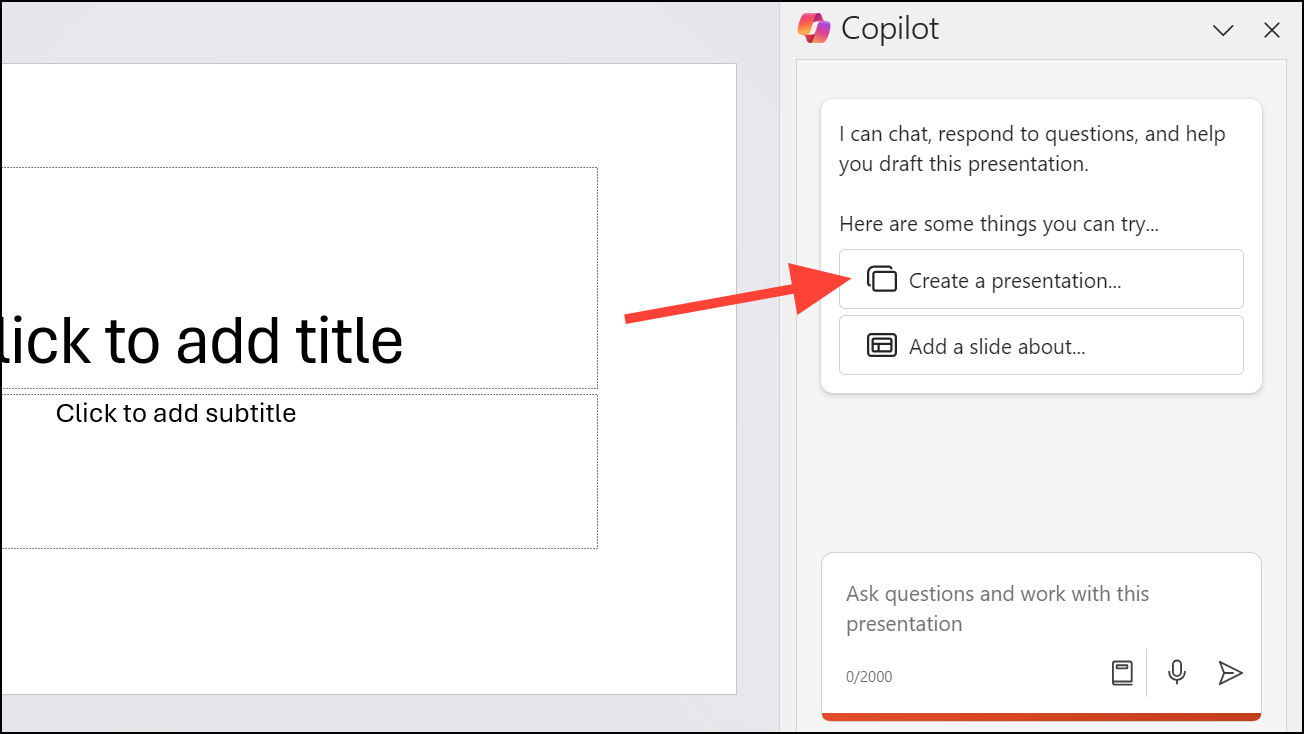Click the '0/2000' character counter
This screenshot has width=1304, height=734.
point(869,677)
